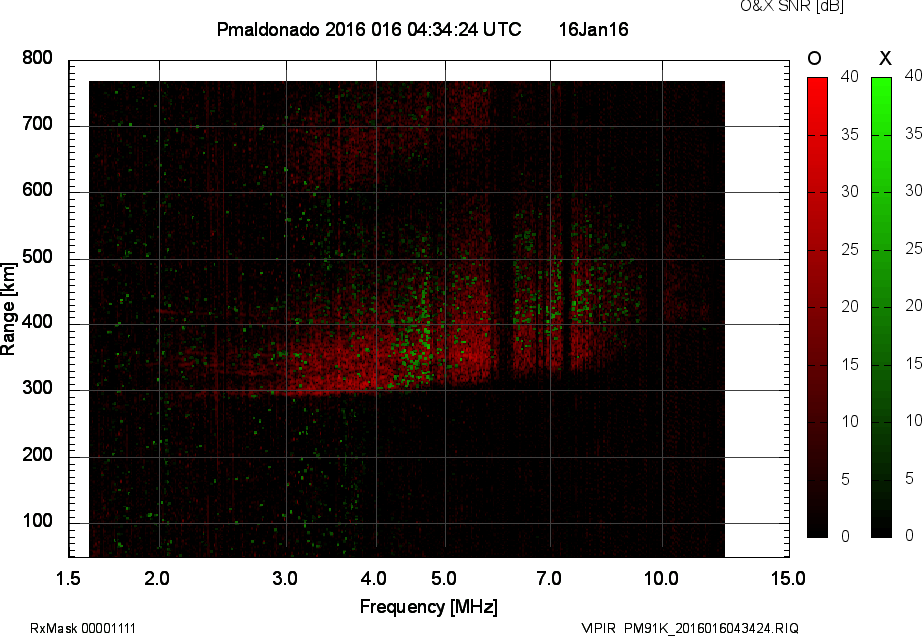
Task: Click the 40 tick on the O colorbar
Action: [x=850, y=76]
